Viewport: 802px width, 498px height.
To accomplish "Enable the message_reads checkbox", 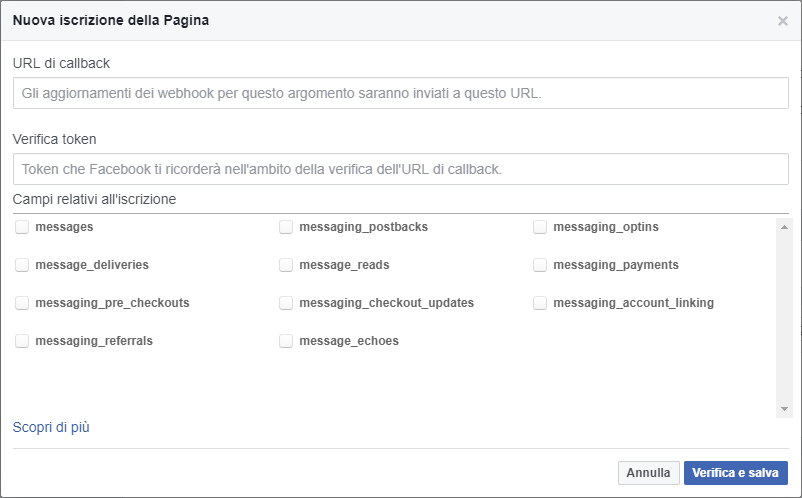I will 286,265.
